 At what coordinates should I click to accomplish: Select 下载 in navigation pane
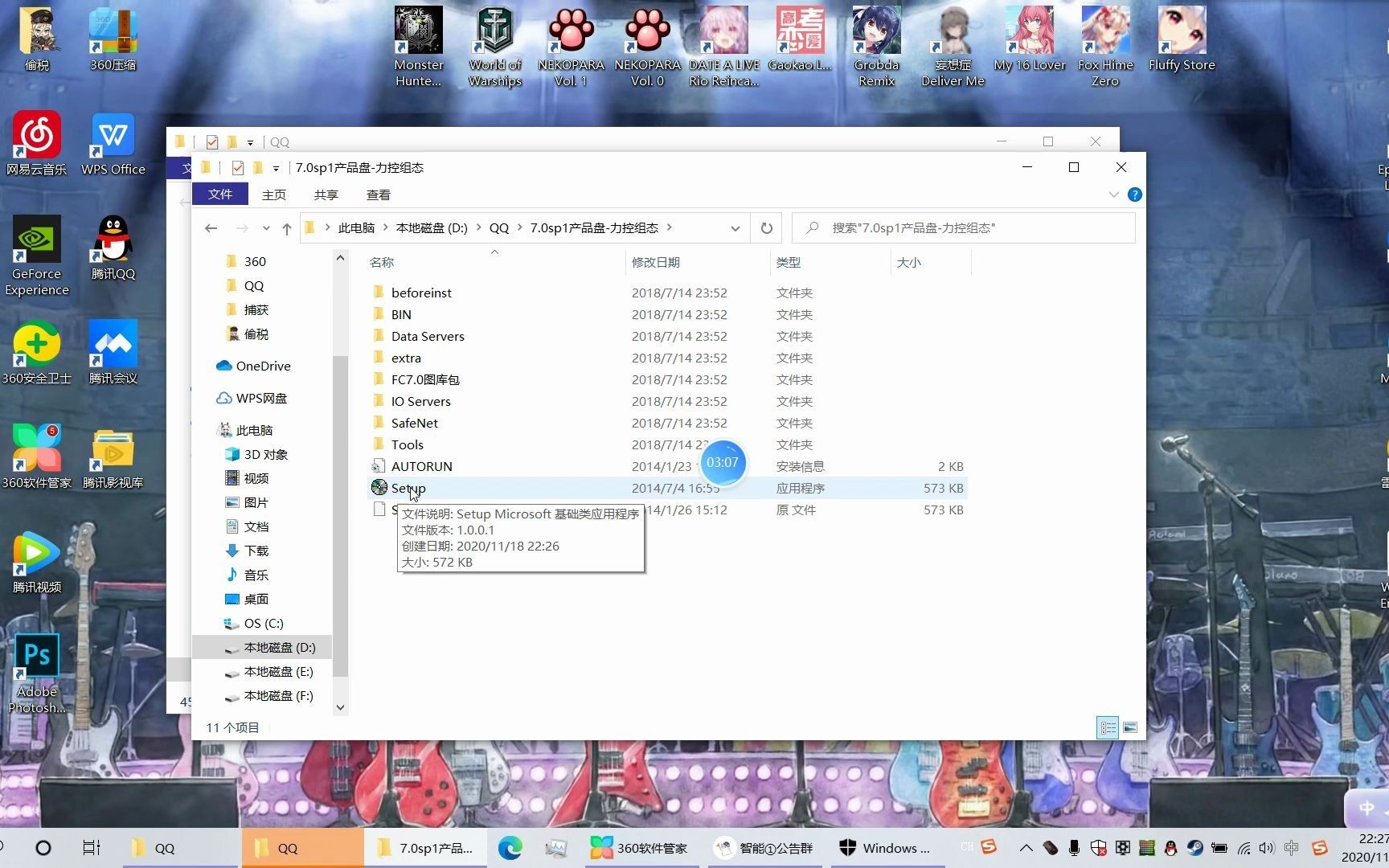click(247, 551)
